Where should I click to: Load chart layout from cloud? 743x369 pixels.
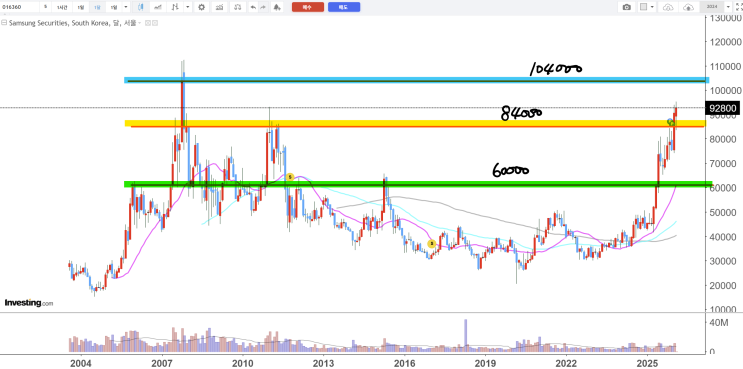pyautogui.click(x=668, y=7)
